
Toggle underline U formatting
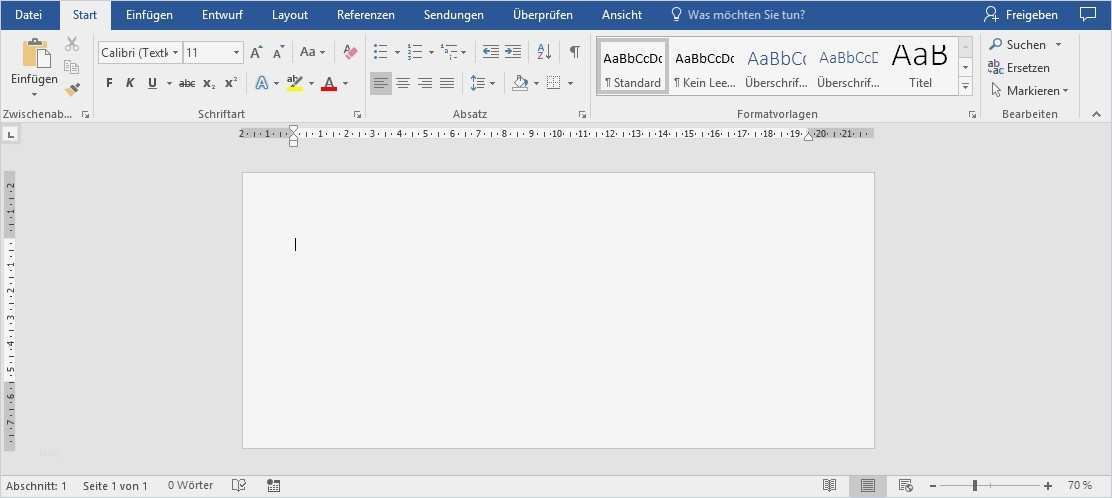click(152, 84)
